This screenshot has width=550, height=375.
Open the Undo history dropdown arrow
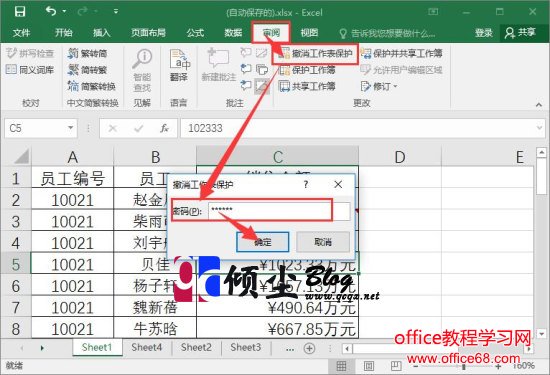click(x=65, y=12)
